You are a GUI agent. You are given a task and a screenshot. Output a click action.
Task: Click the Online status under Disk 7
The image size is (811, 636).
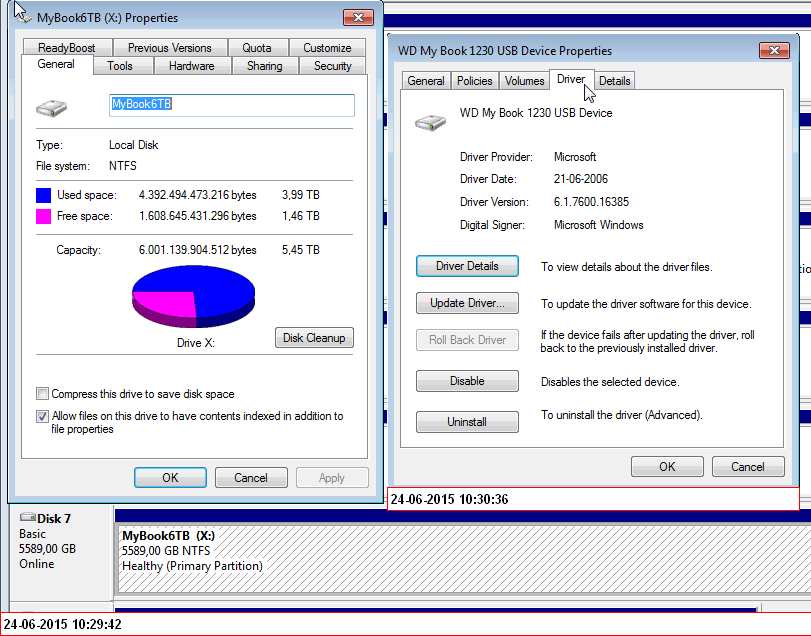click(x=37, y=564)
